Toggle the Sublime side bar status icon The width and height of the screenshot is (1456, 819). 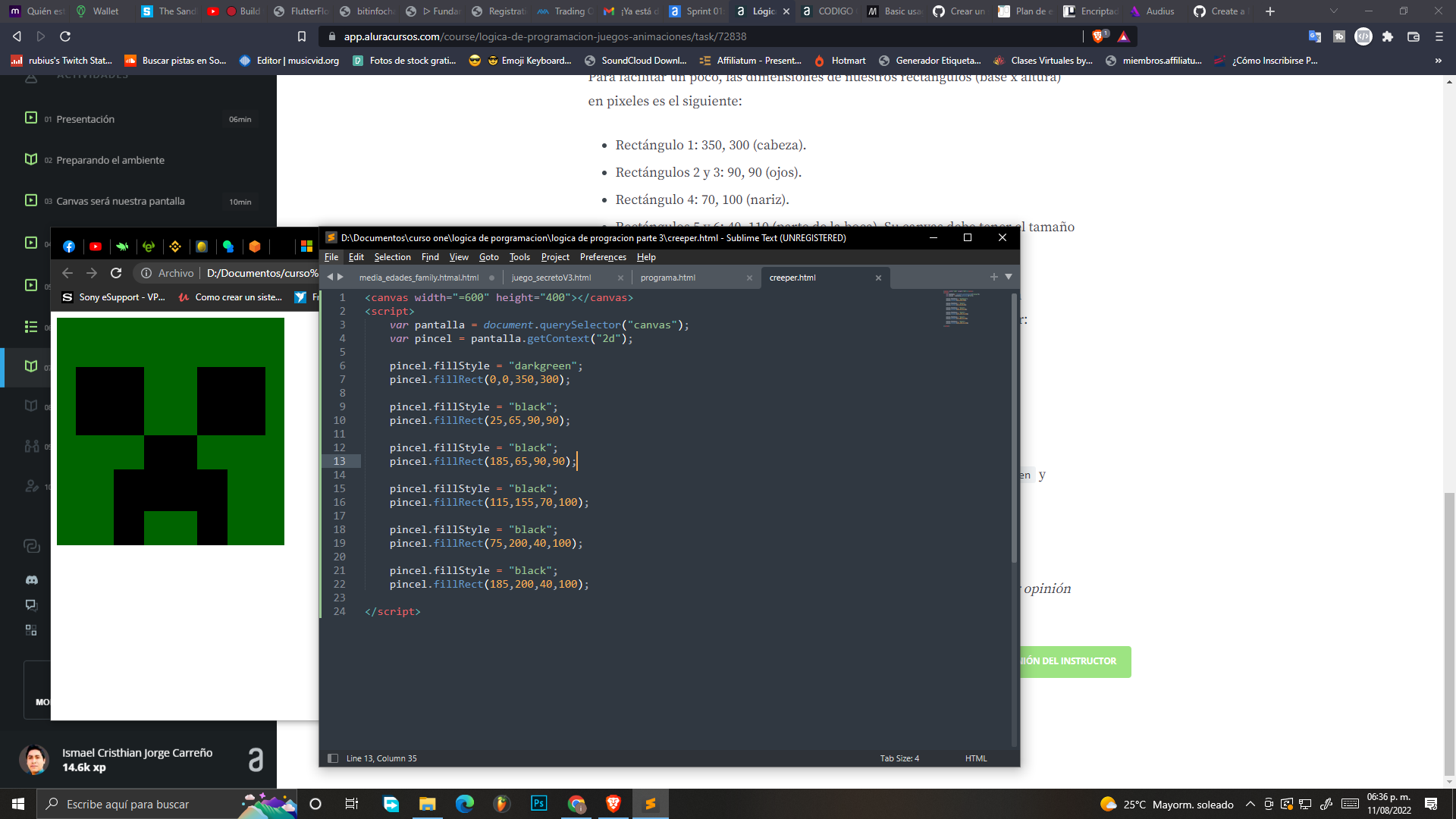coord(332,758)
